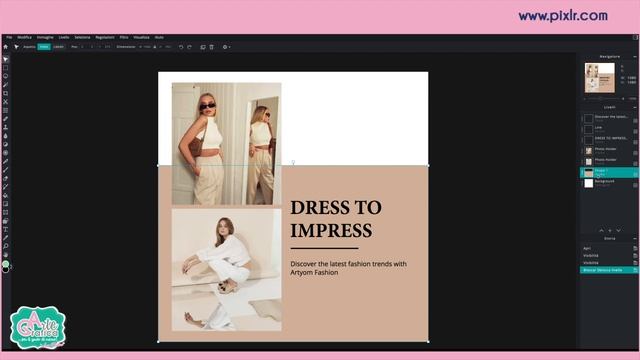Screen dimensions: 640x360
Task: Select the Color Picker eyedropper tool
Action: [5, 238]
